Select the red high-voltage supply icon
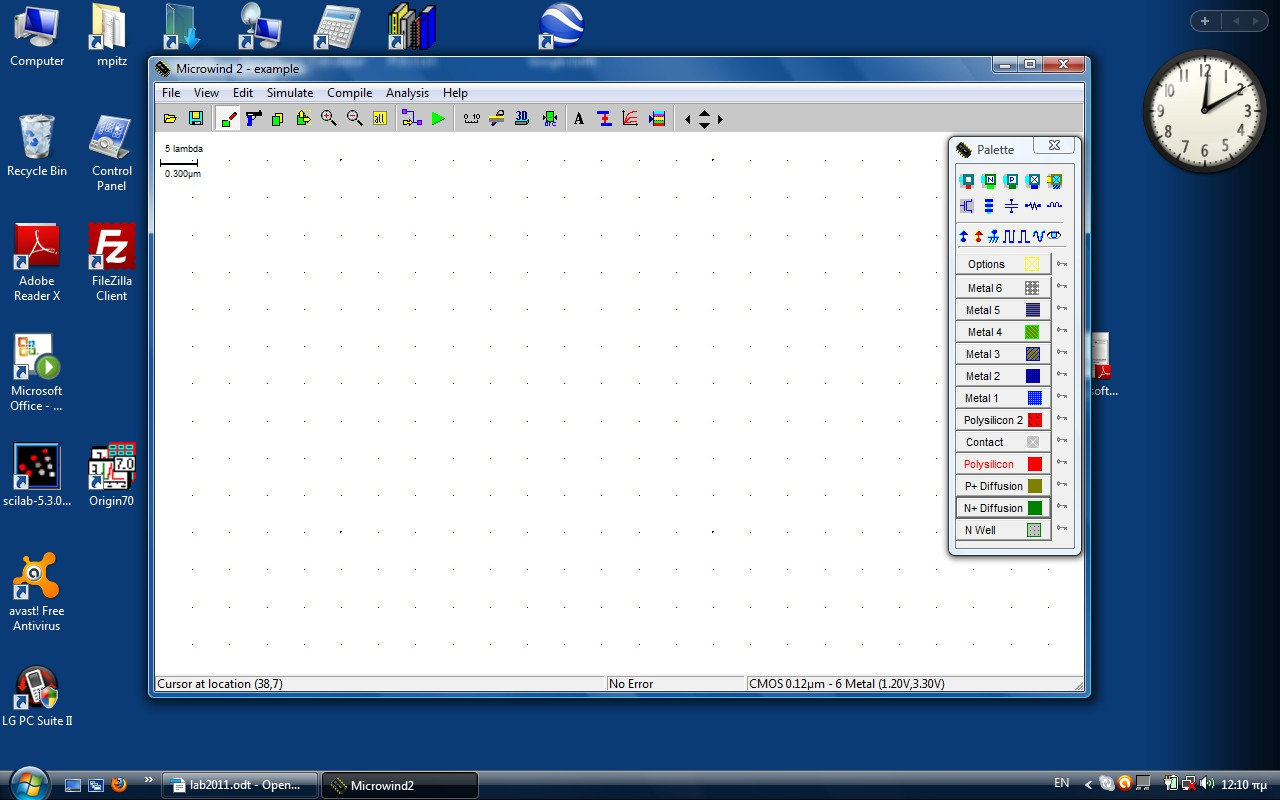The width and height of the screenshot is (1280, 800). pos(979,237)
